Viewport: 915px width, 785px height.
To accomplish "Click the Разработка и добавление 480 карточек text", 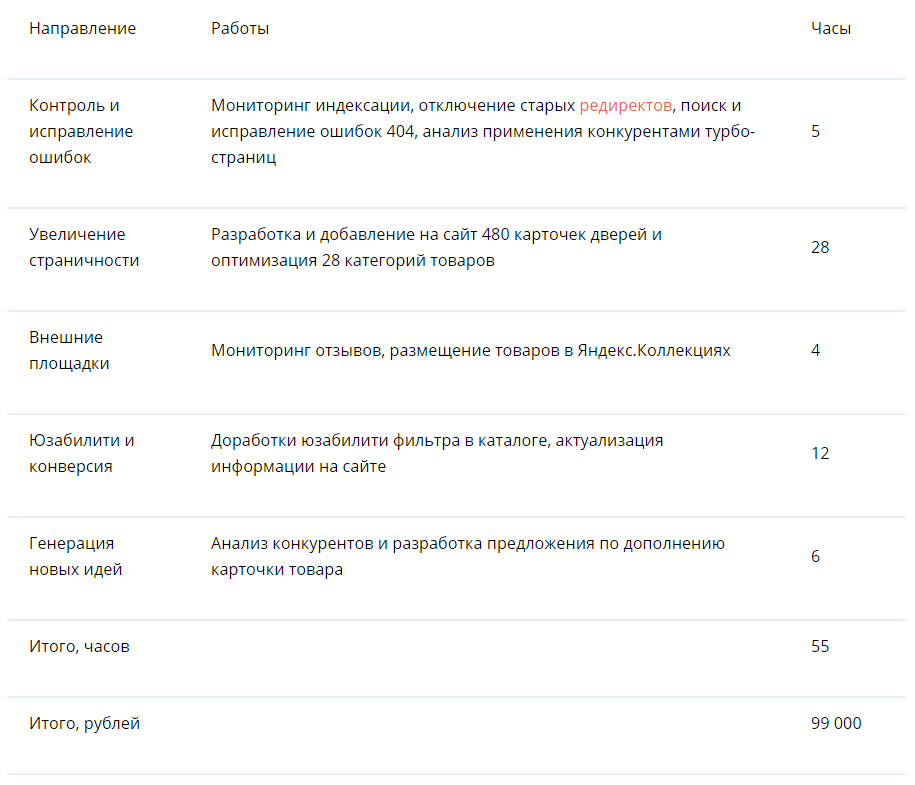I will (436, 247).
